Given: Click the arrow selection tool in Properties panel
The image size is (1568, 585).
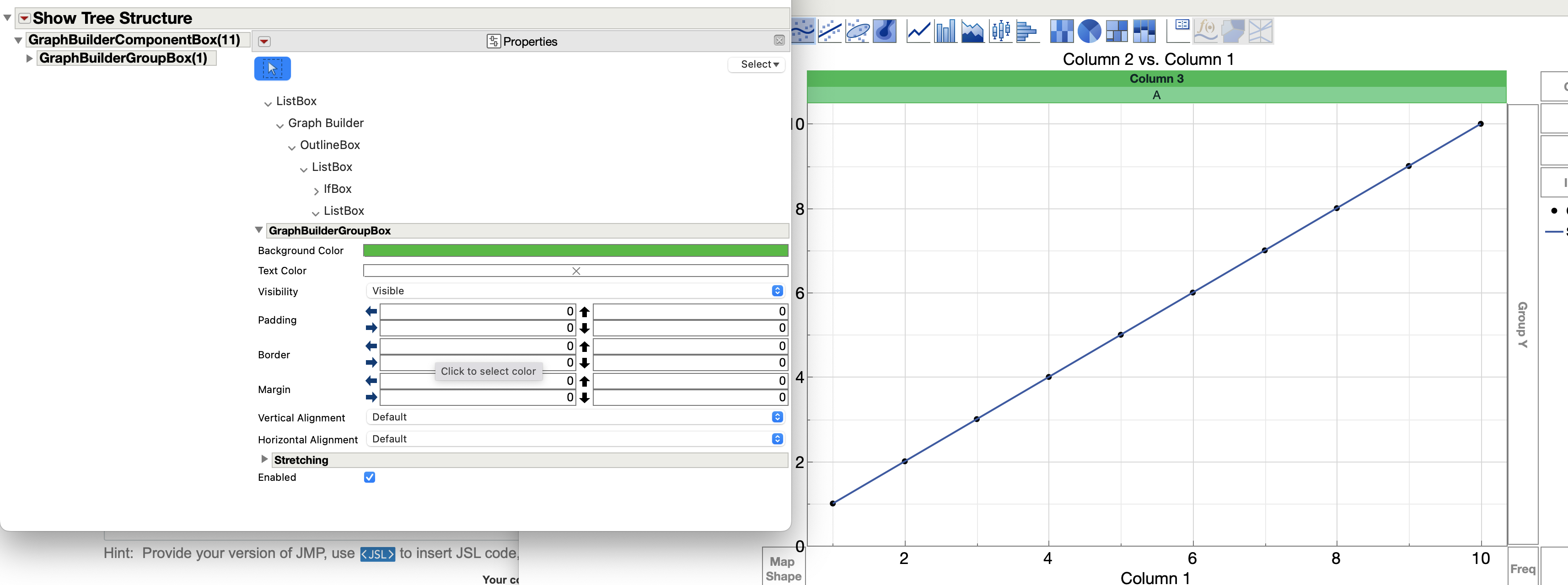Looking at the screenshot, I should tap(272, 68).
